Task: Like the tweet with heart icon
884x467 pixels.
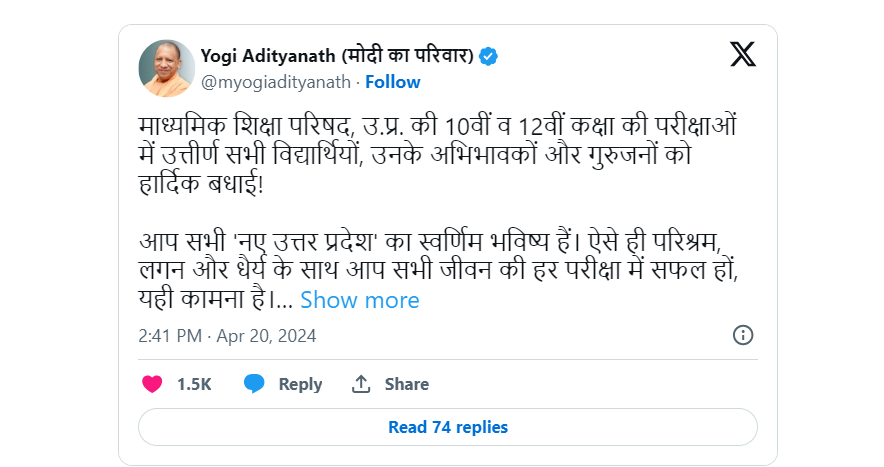Action: click(152, 384)
